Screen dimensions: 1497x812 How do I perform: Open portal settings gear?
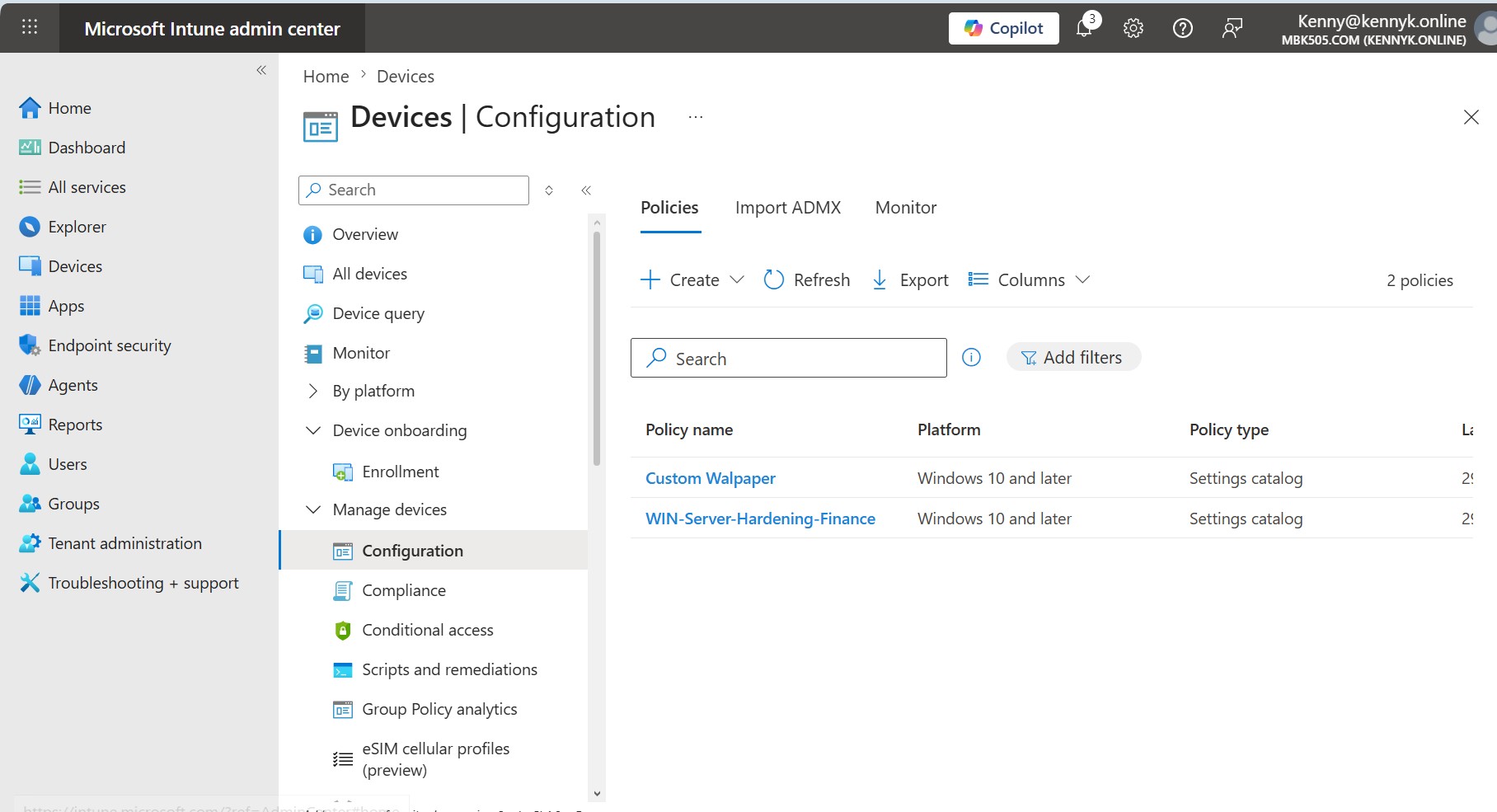[x=1133, y=28]
